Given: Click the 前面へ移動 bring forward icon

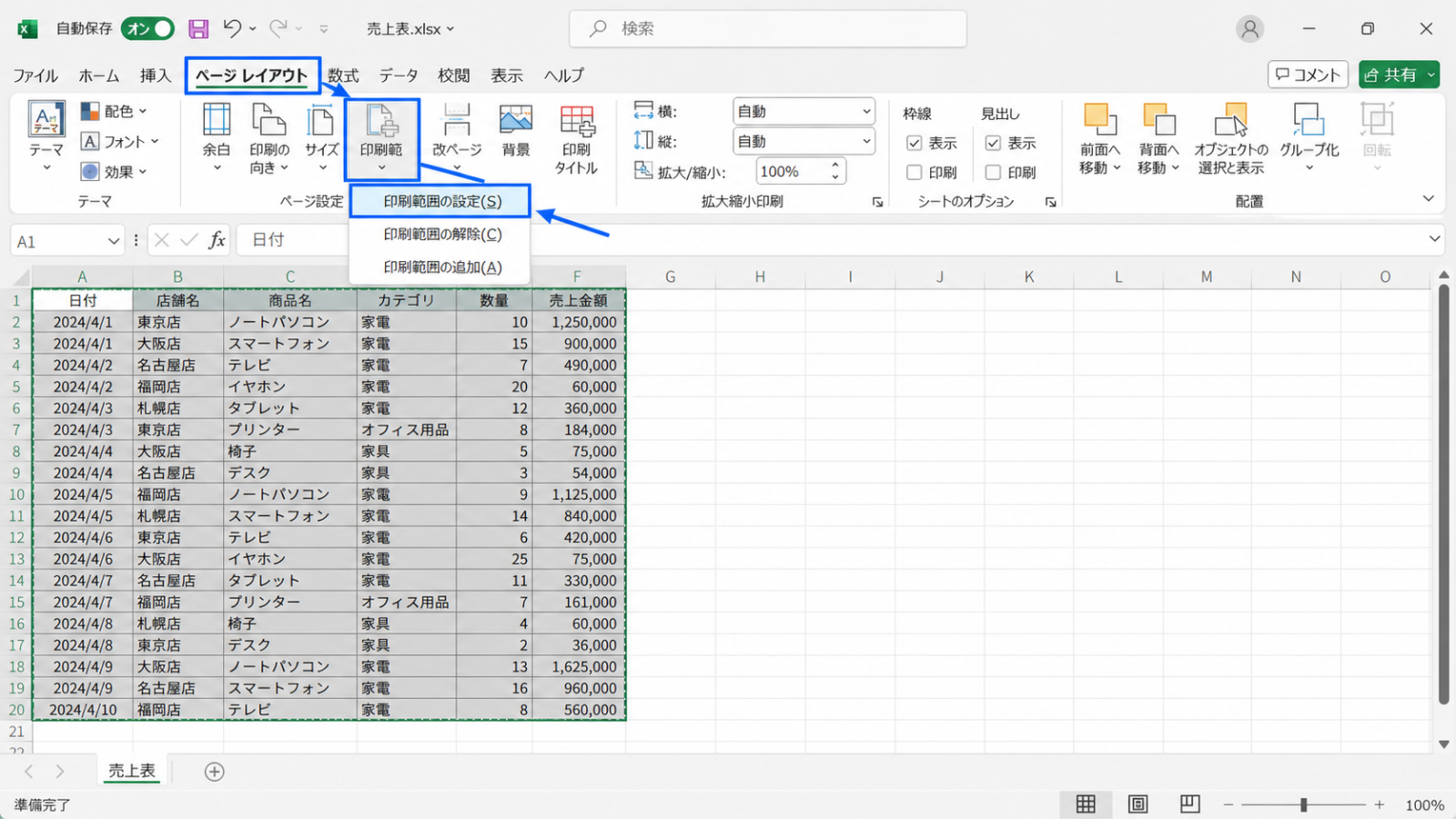Looking at the screenshot, I should 1099,119.
